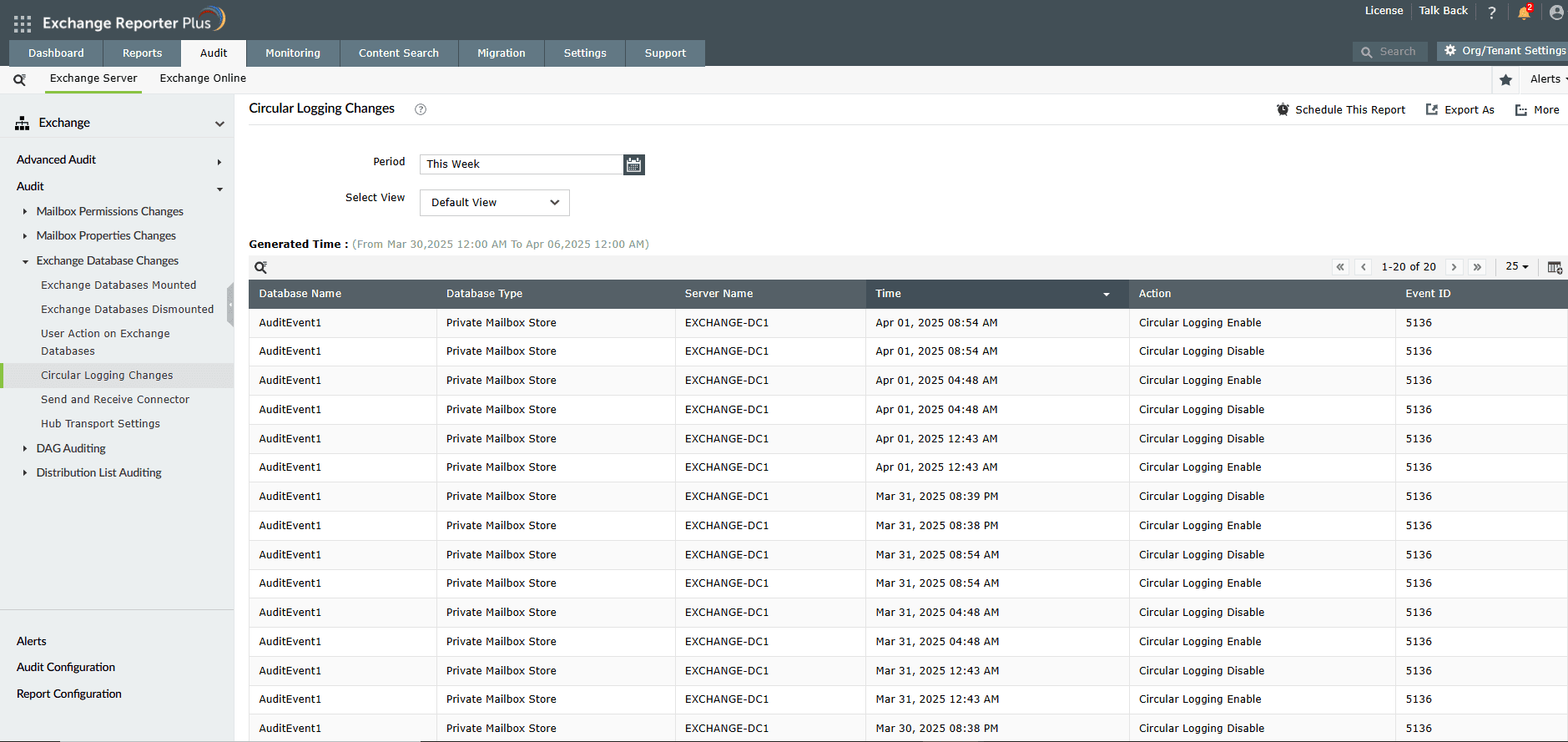Open the notifications bell icon
Image resolution: width=1568 pixels, height=742 pixels.
coord(1525,12)
